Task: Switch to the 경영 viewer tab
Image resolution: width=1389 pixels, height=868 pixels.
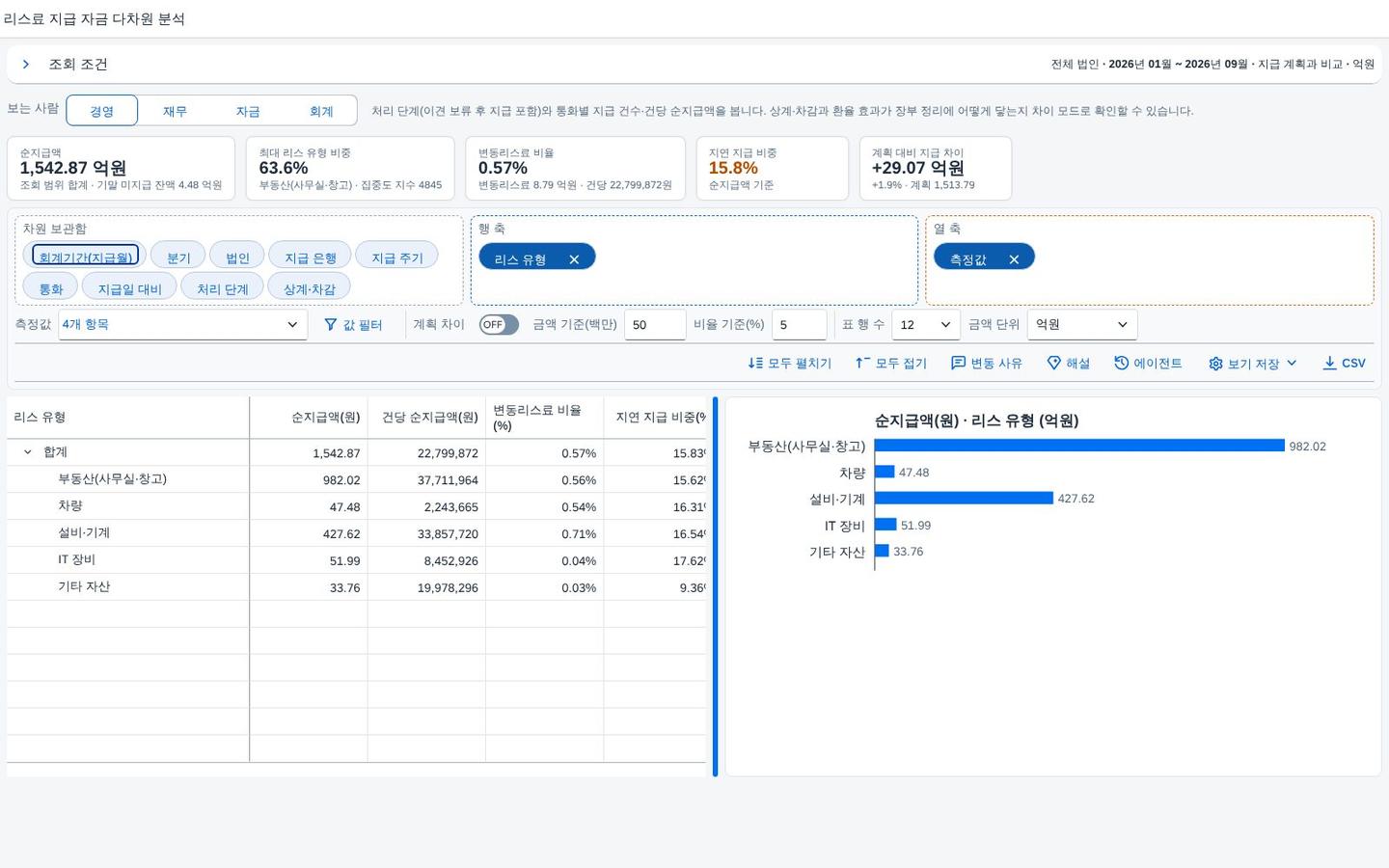Action: click(x=101, y=111)
